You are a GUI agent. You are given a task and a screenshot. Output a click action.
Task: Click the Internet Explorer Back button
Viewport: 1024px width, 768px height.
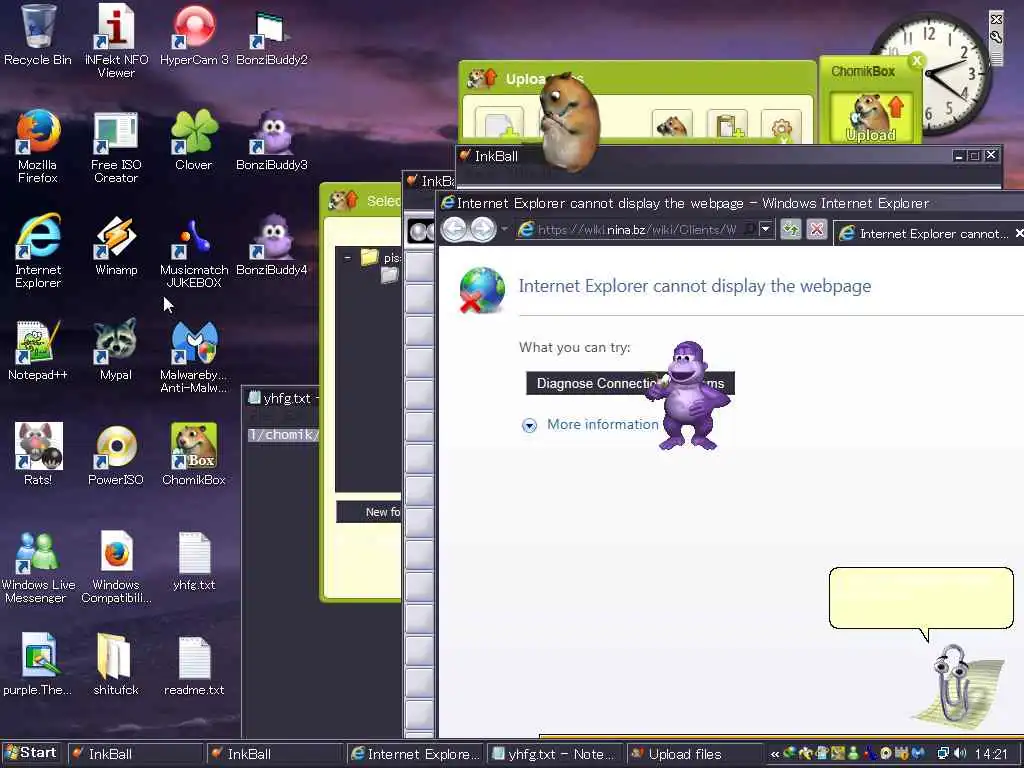pyautogui.click(x=455, y=230)
